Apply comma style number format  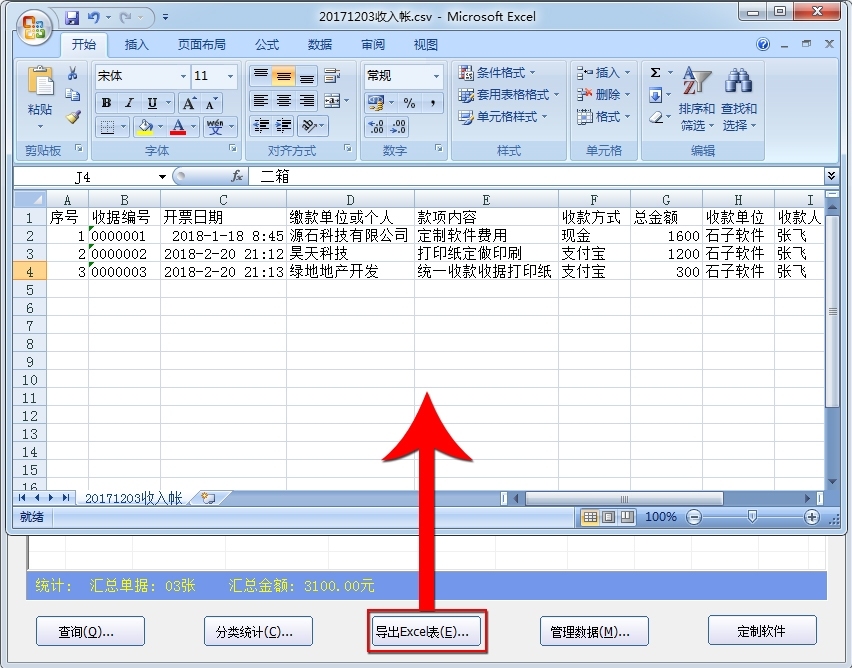click(x=433, y=102)
